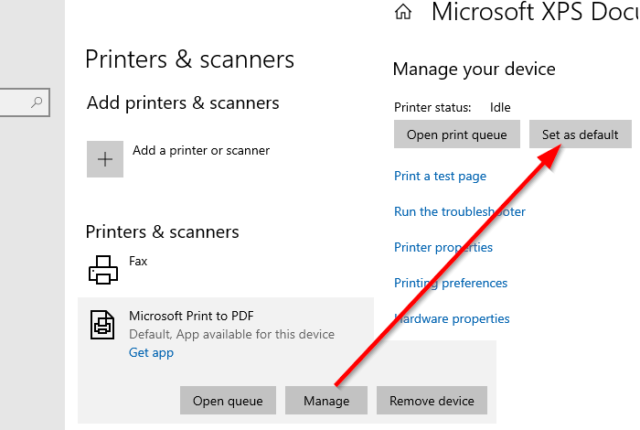Run the troubleshooter link
Viewport: 640px width, 430px height.
point(459,211)
